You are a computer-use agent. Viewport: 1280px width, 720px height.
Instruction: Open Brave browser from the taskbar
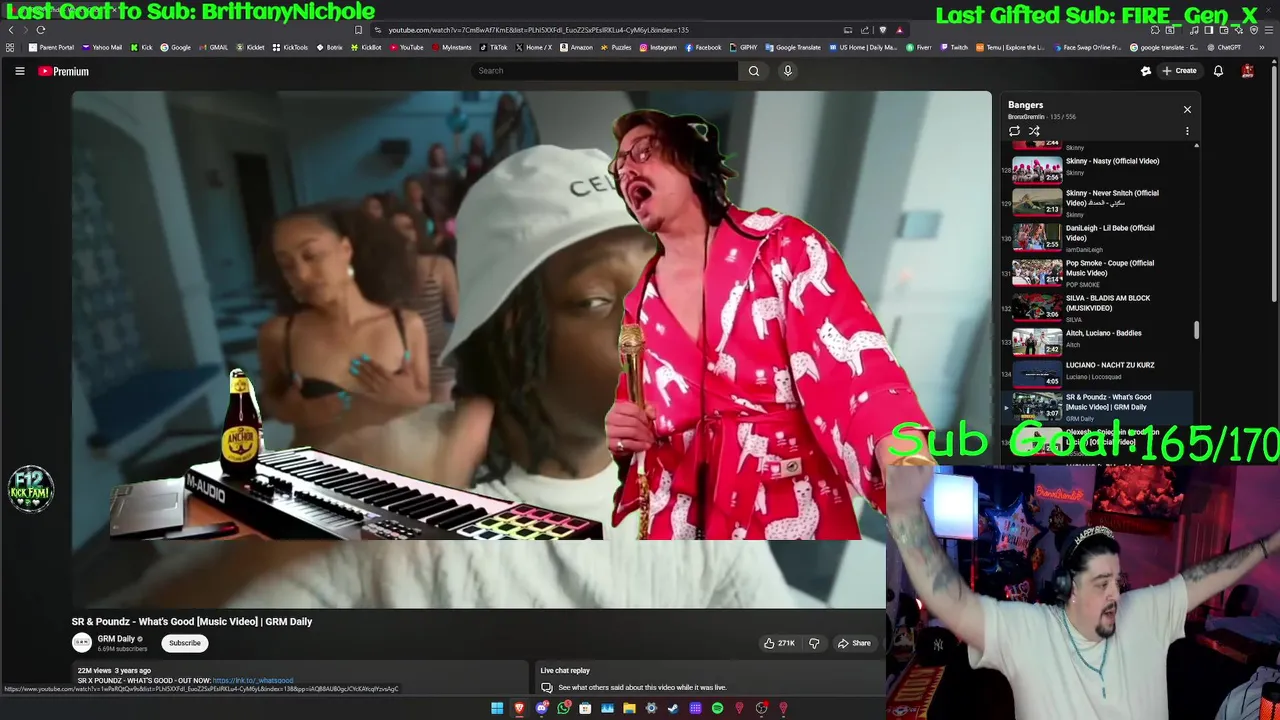pos(519,708)
